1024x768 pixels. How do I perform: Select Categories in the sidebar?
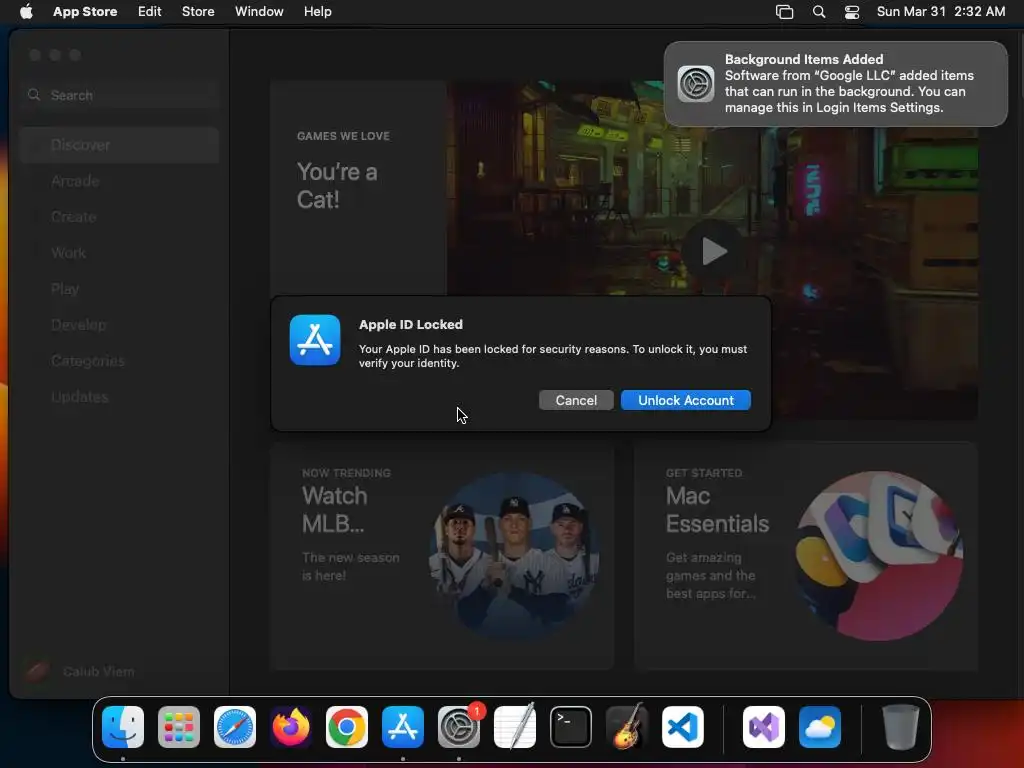(x=120, y=360)
